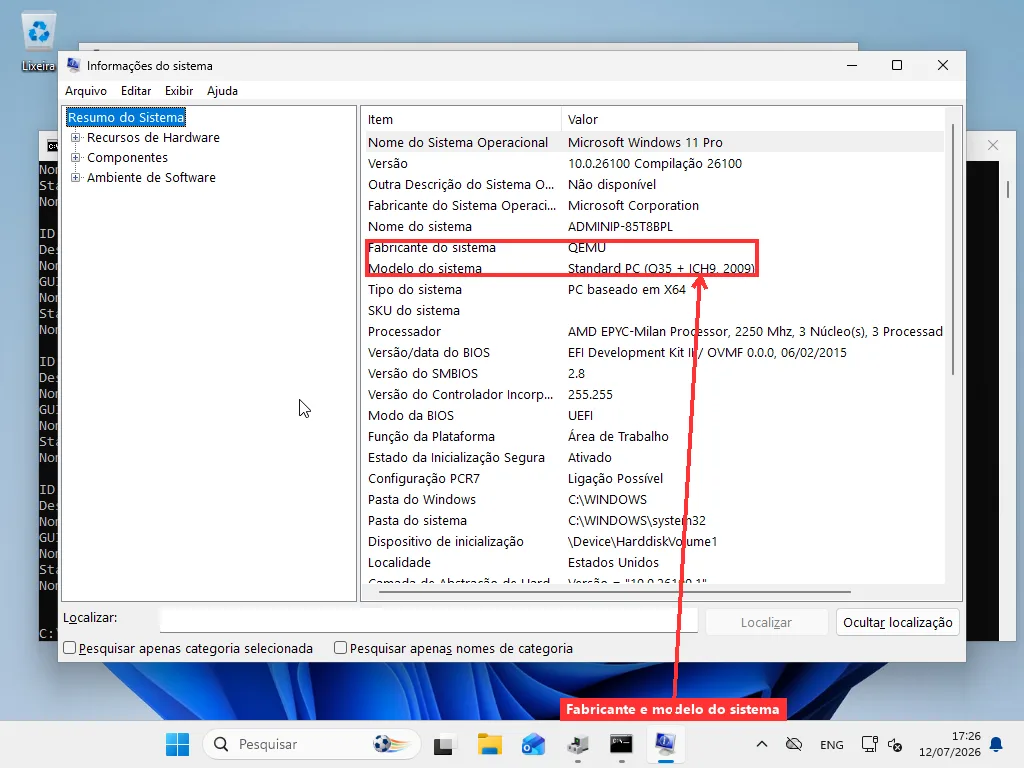This screenshot has height=768, width=1024.
Task: Select Resumo do Sistema tree node
Action: [x=126, y=118]
